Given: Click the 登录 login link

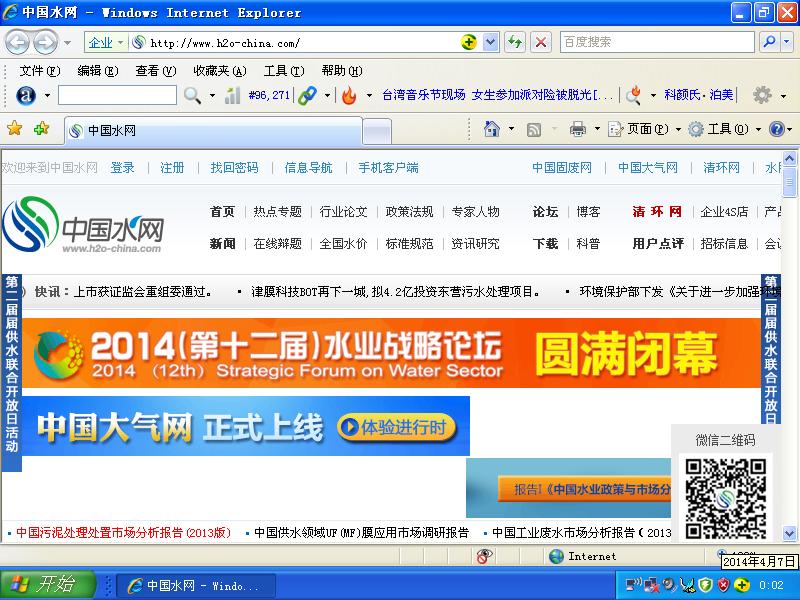Looking at the screenshot, I should pos(122,168).
